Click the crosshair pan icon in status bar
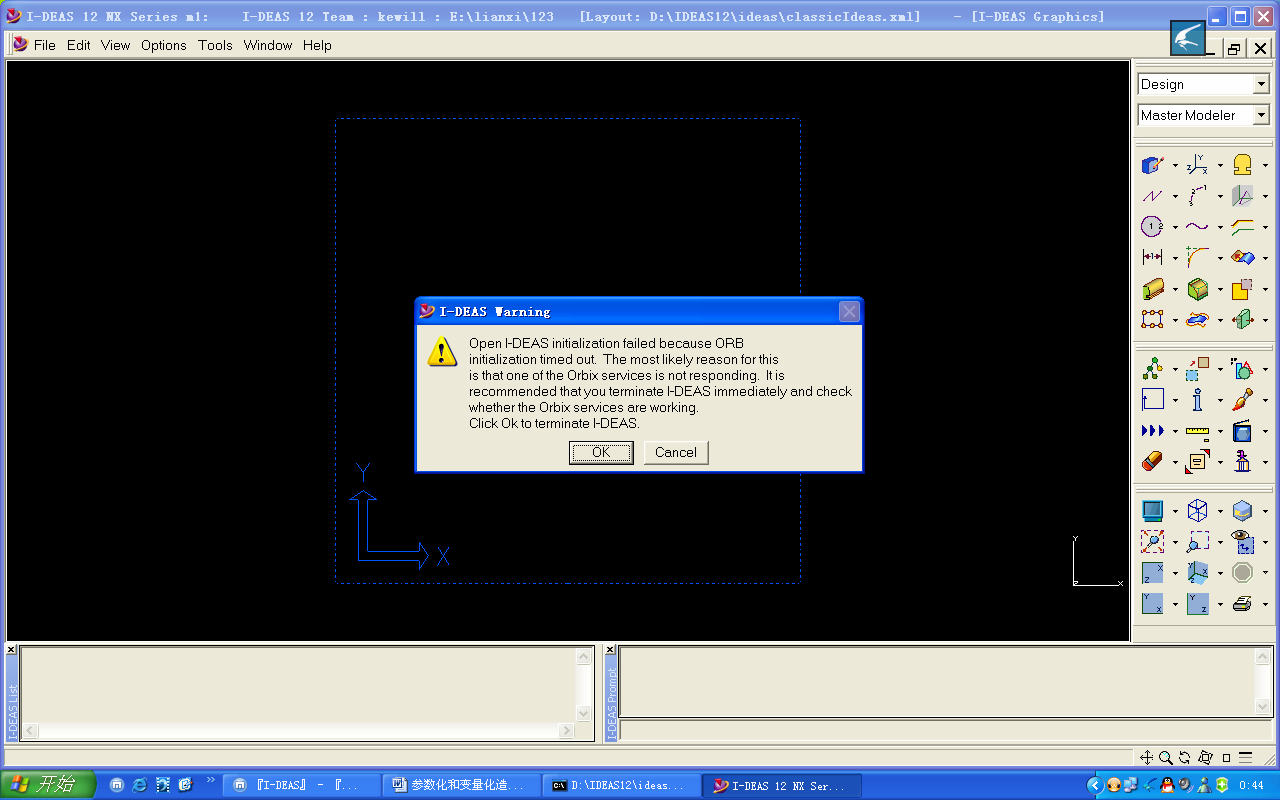This screenshot has height=800, width=1280. 1147,758
